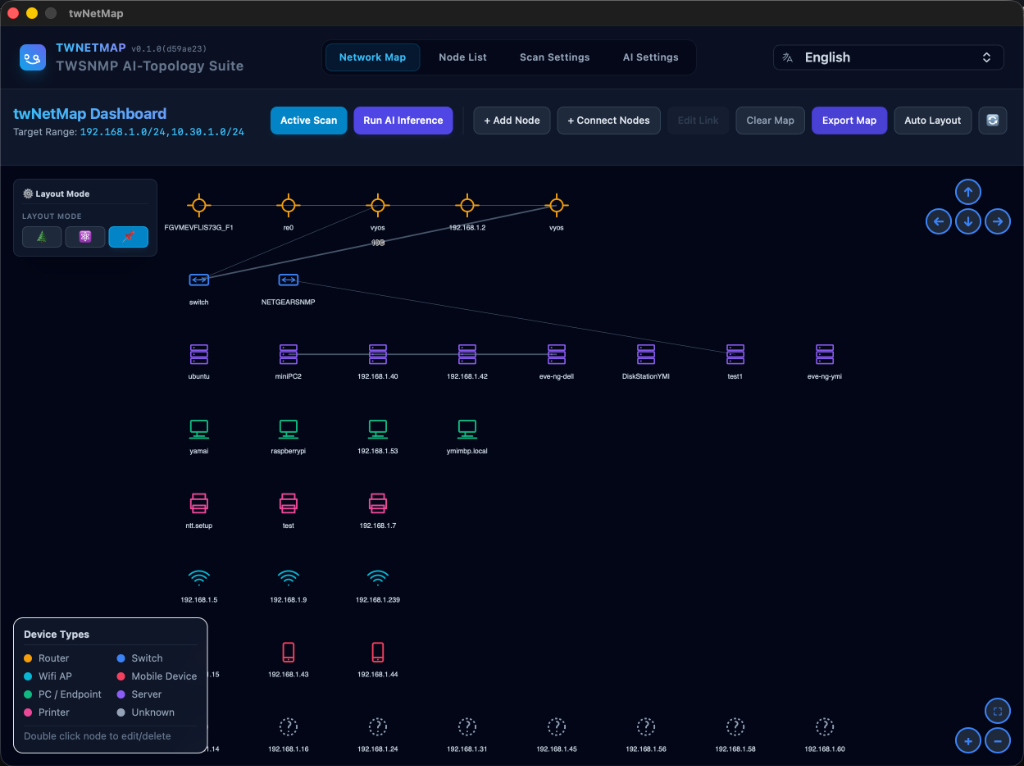Click the Auto Layout button

(x=933, y=120)
